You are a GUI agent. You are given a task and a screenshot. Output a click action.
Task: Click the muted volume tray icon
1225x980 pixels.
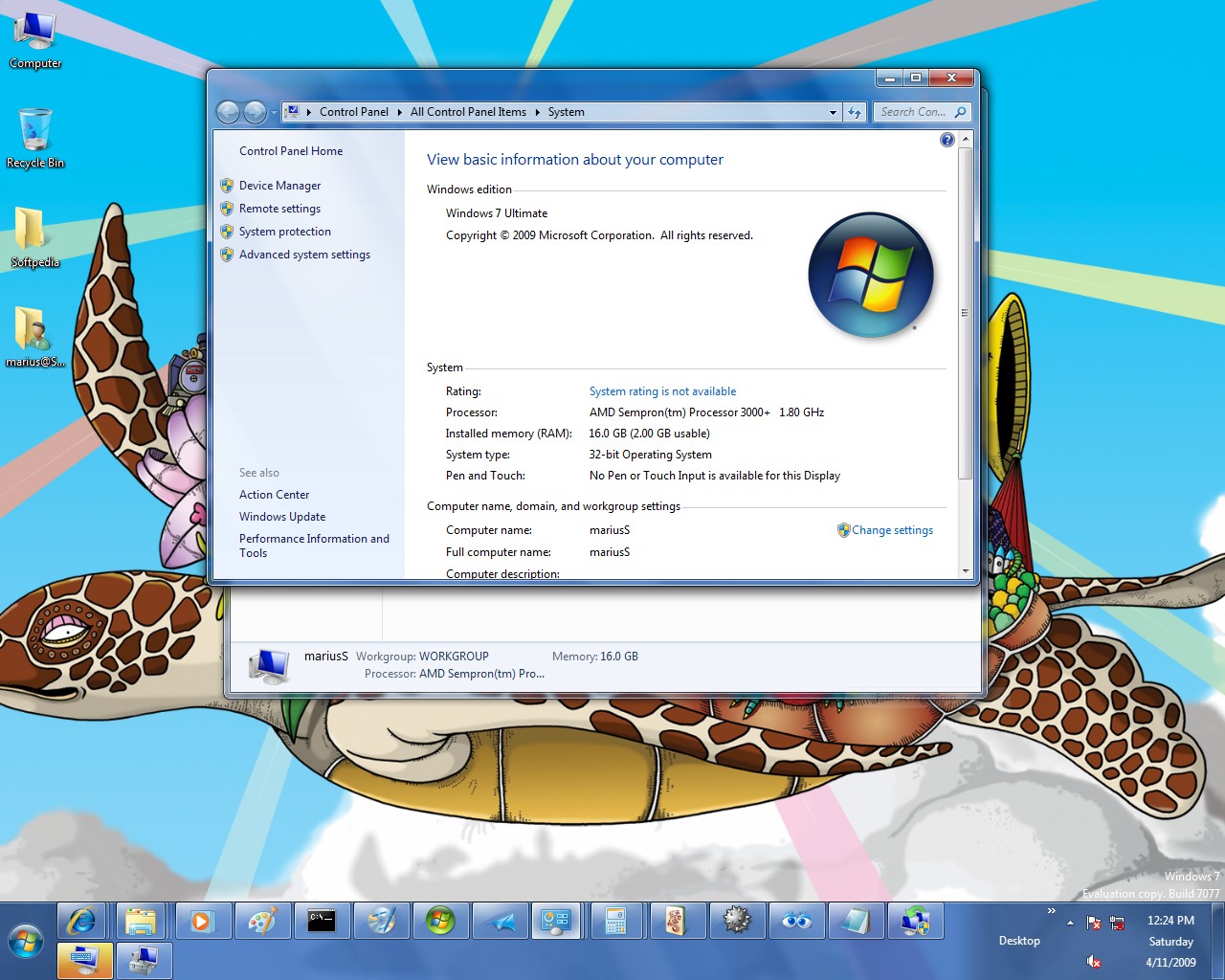pos(1093,962)
